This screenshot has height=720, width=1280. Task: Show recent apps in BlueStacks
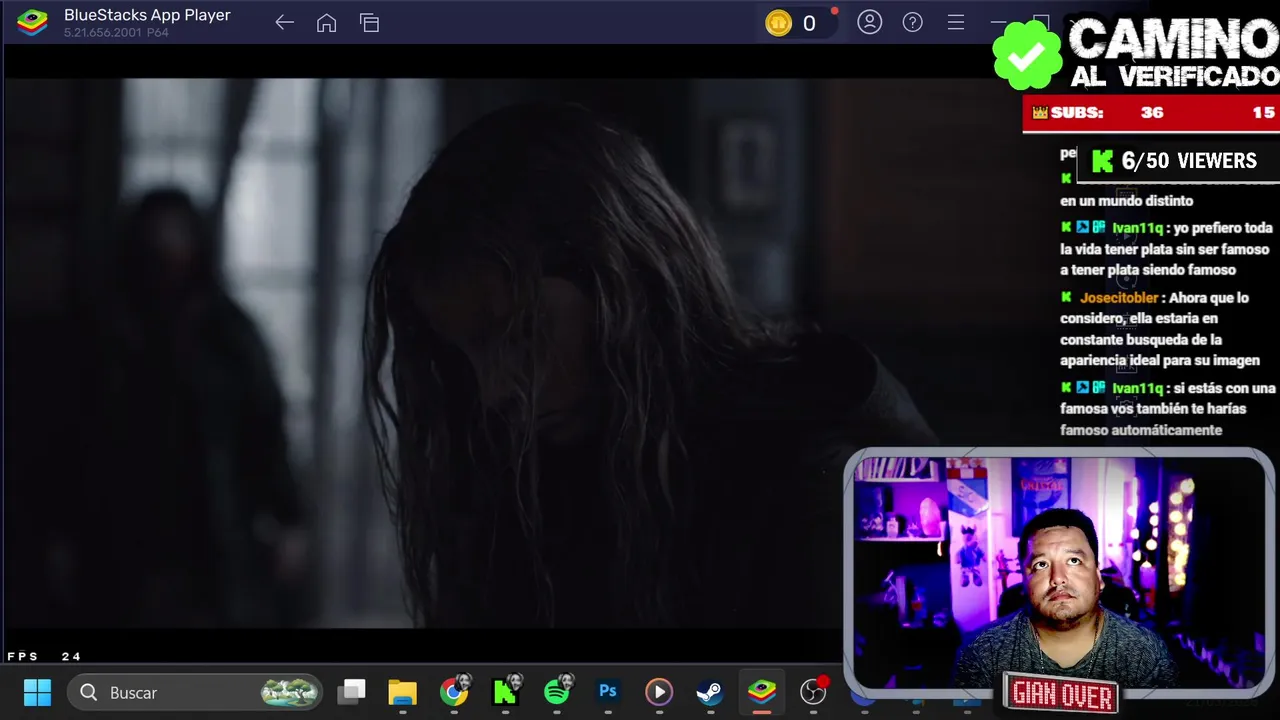coord(369,23)
